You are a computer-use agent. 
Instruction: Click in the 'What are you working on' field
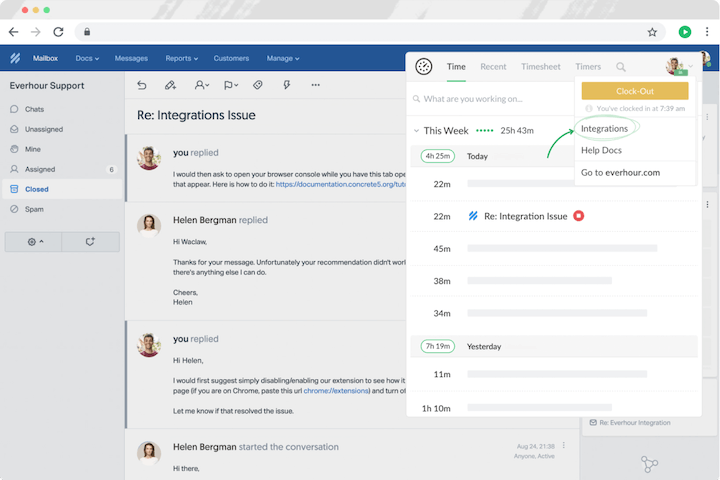(491, 99)
